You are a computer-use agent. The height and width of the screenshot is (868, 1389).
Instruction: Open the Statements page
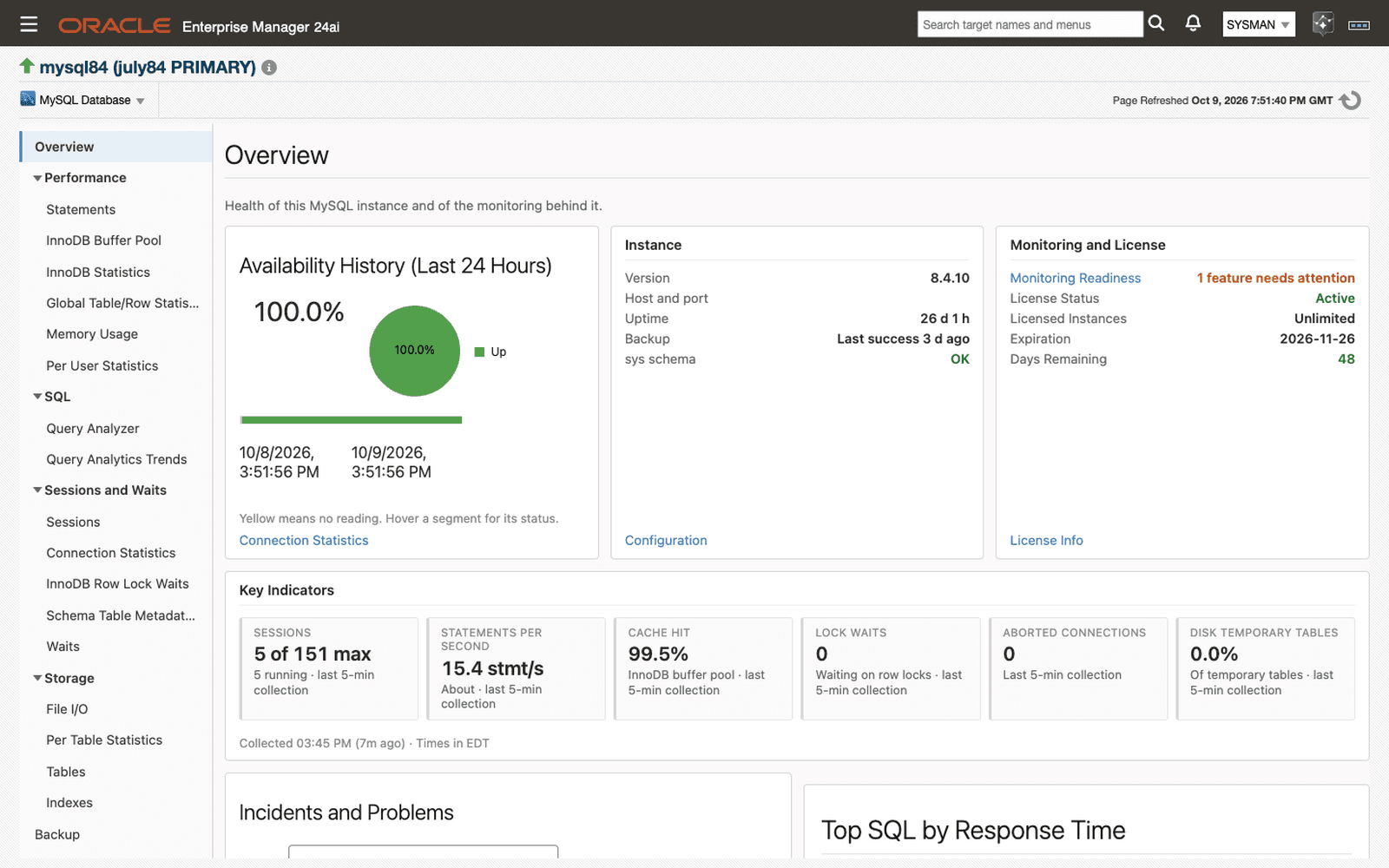coord(81,210)
